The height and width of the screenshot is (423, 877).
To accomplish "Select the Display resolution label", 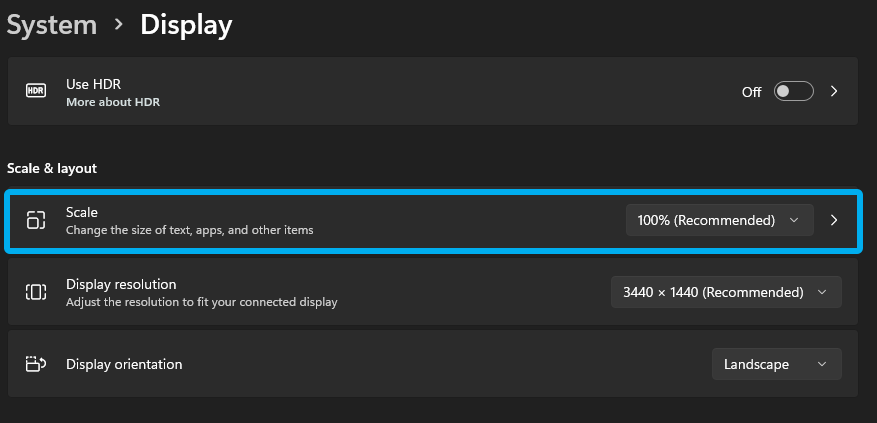I will pos(121,284).
